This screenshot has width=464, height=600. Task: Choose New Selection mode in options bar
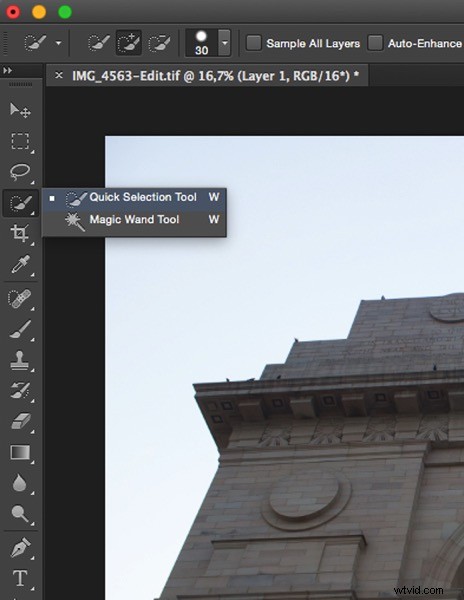click(99, 42)
